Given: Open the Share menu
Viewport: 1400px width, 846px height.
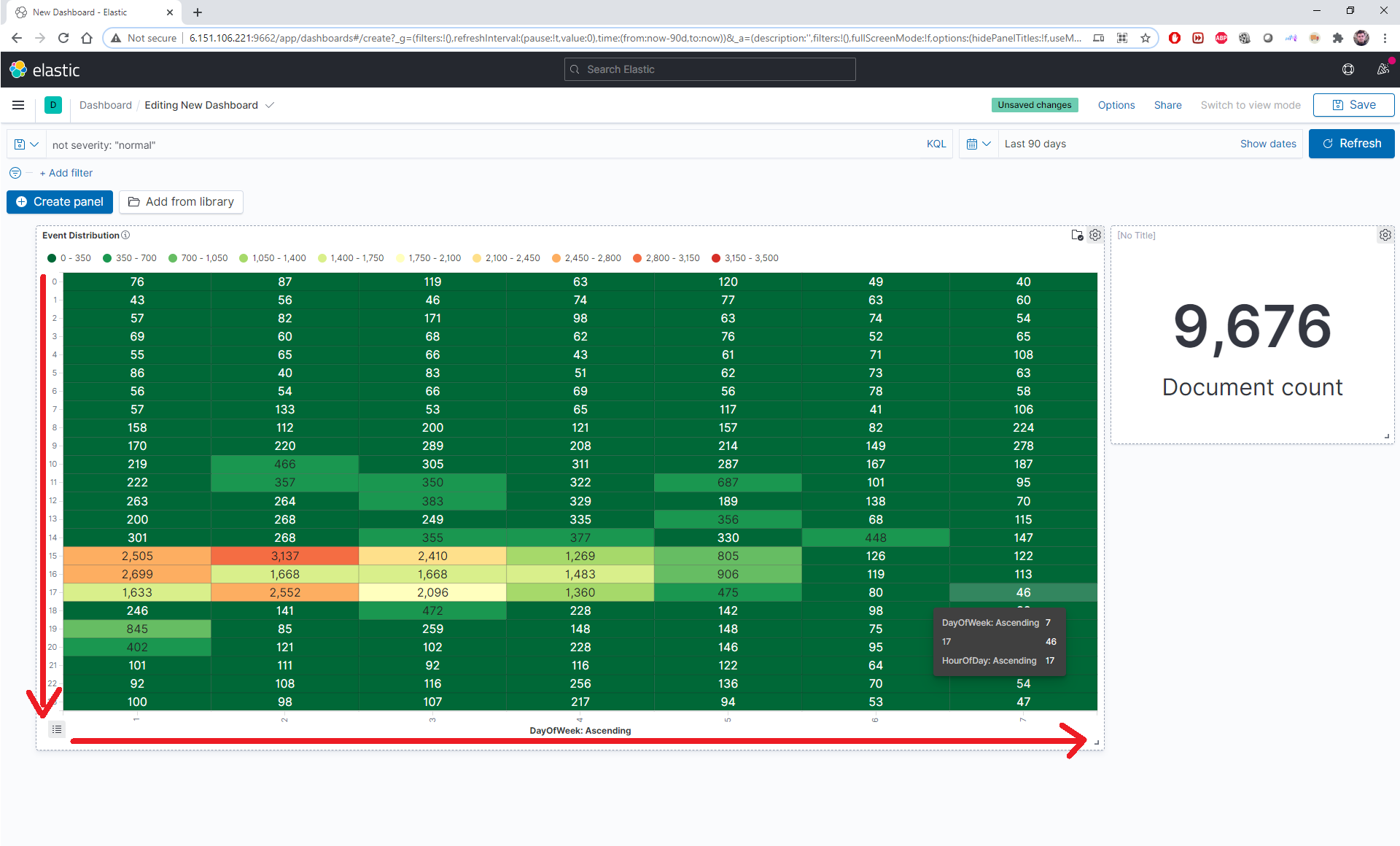Looking at the screenshot, I should pos(1167,105).
